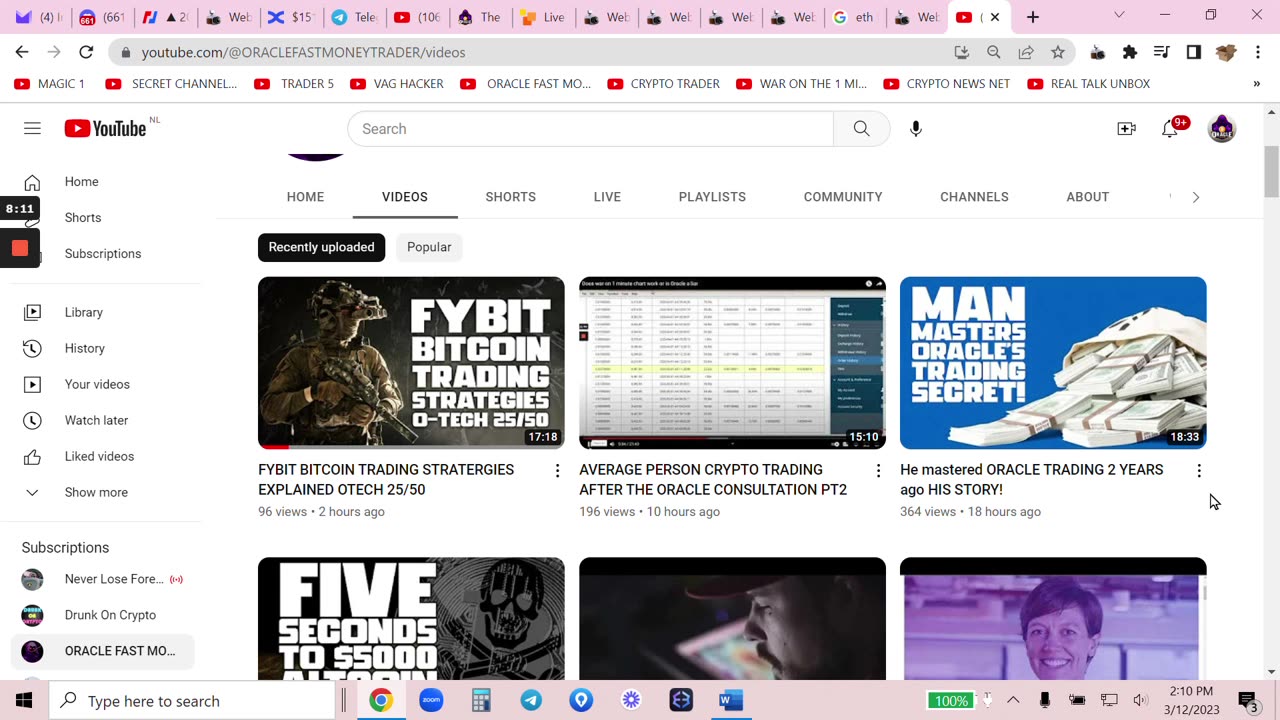This screenshot has height=720, width=1280.
Task: Open VAG HACKER bookmark
Action: (x=397, y=84)
